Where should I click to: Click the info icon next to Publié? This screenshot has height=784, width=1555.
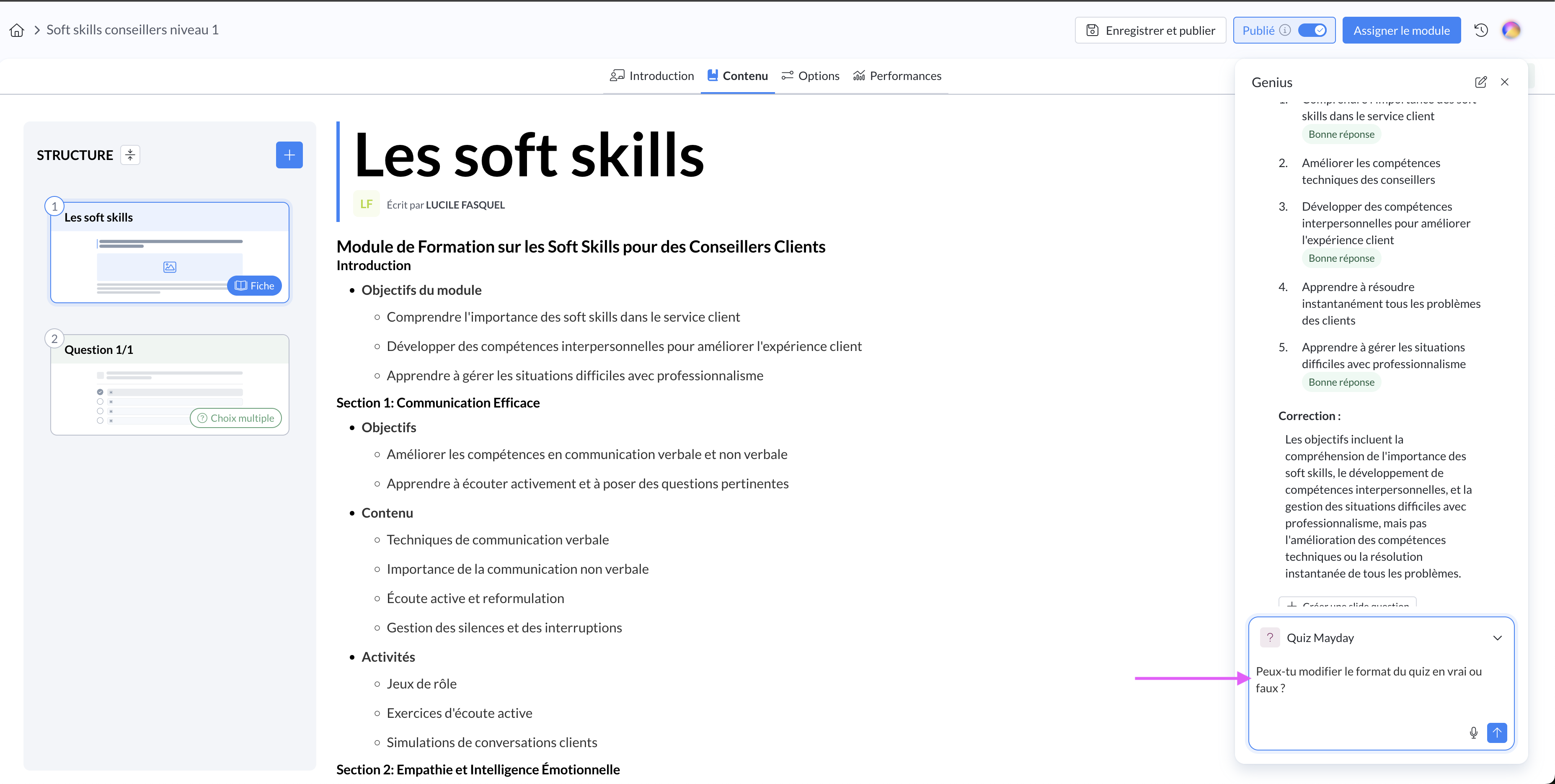click(x=1285, y=30)
